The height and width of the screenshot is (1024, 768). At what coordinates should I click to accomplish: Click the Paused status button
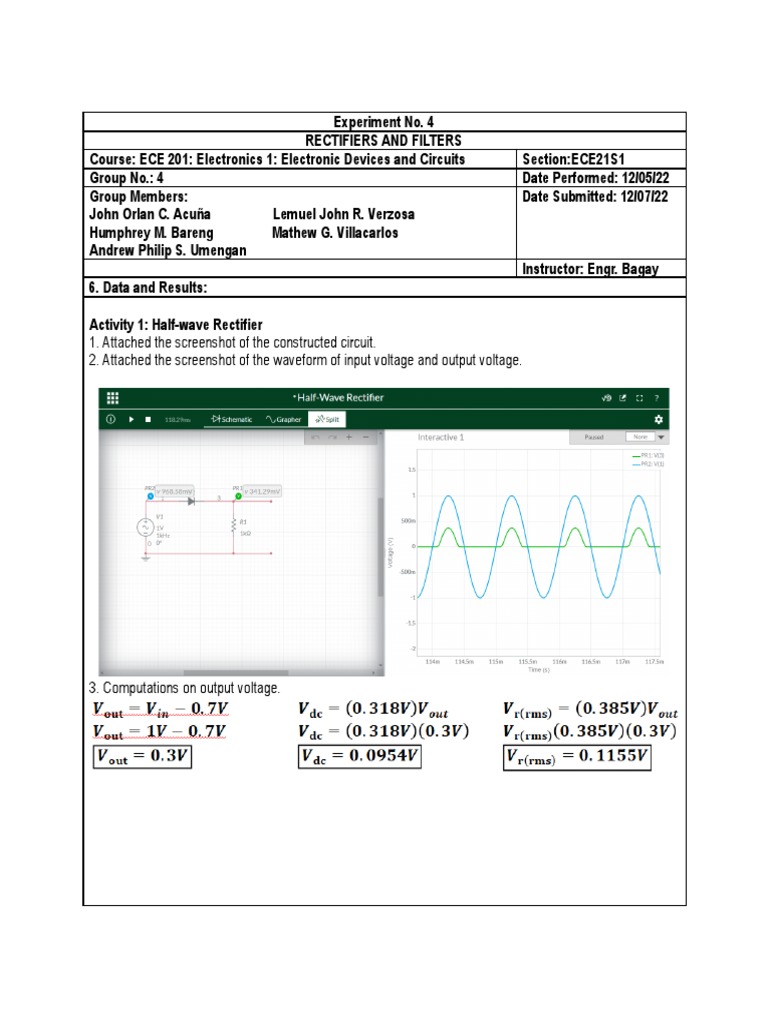click(594, 437)
